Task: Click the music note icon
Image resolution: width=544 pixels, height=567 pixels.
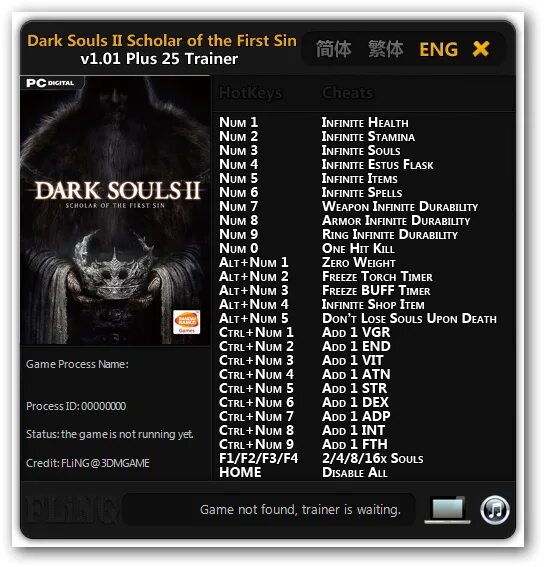Action: [495, 510]
